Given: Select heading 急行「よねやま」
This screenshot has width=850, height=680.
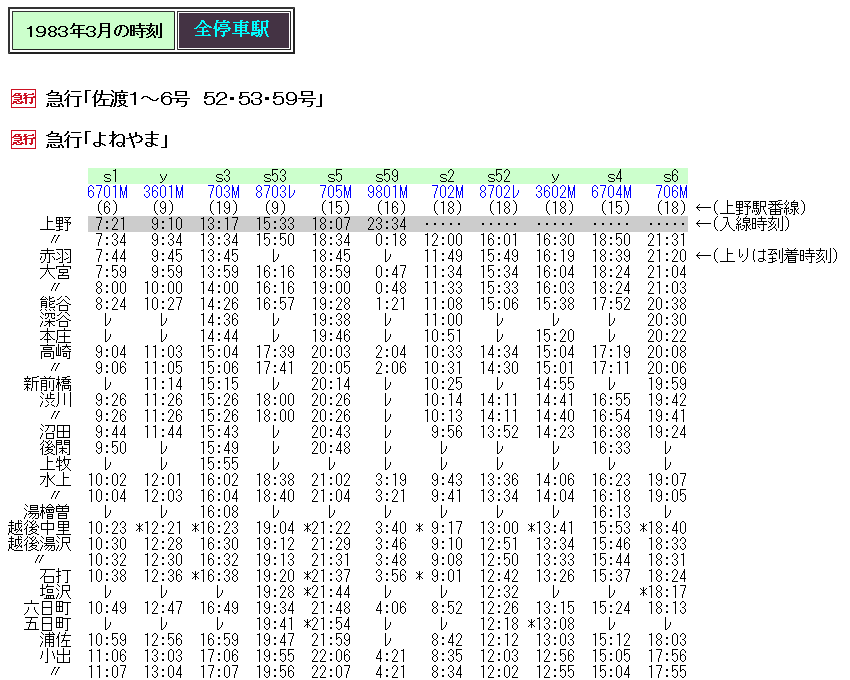Looking at the screenshot, I should (x=107, y=140).
